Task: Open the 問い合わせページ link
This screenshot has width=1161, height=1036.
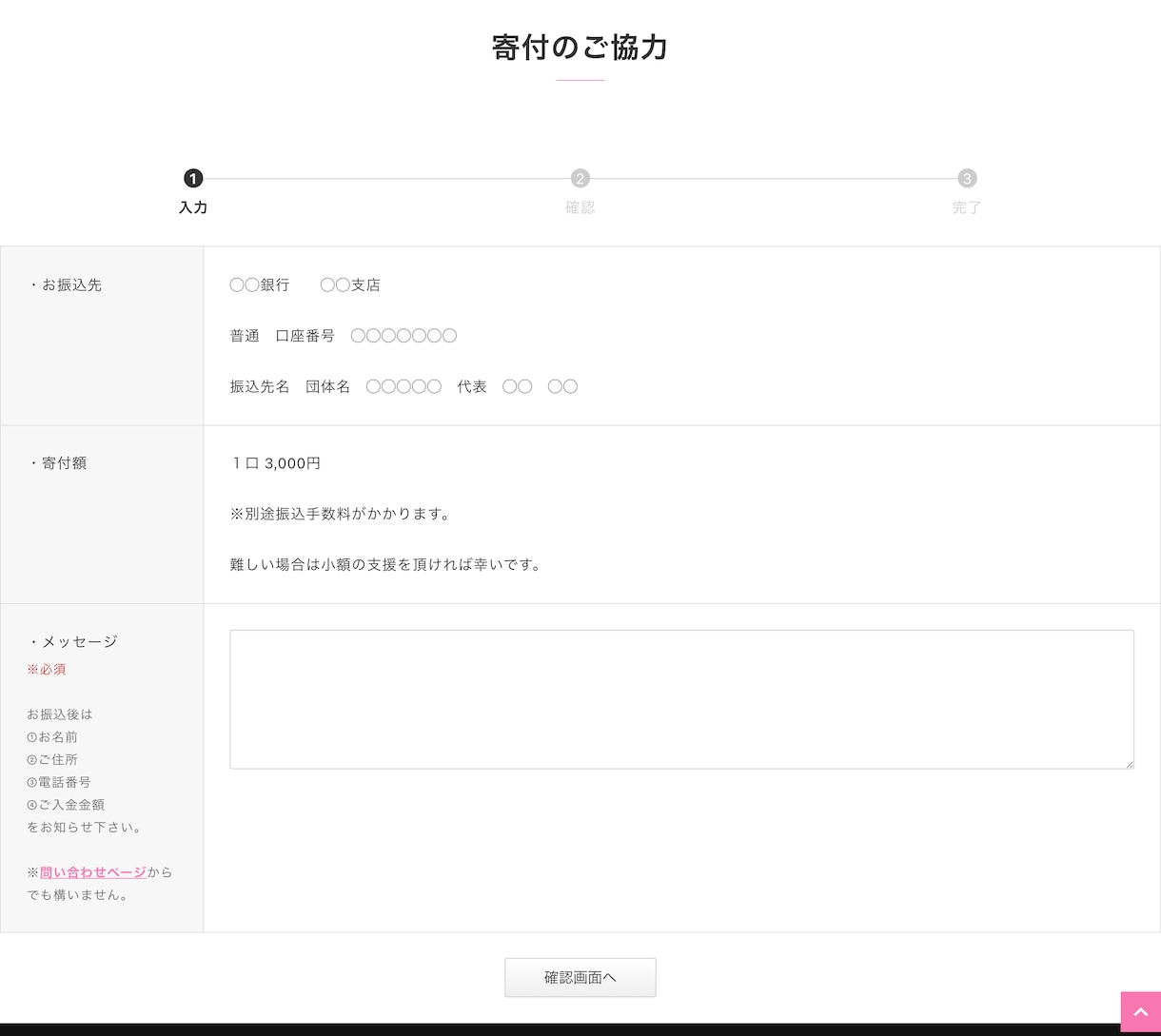Action: click(x=93, y=872)
